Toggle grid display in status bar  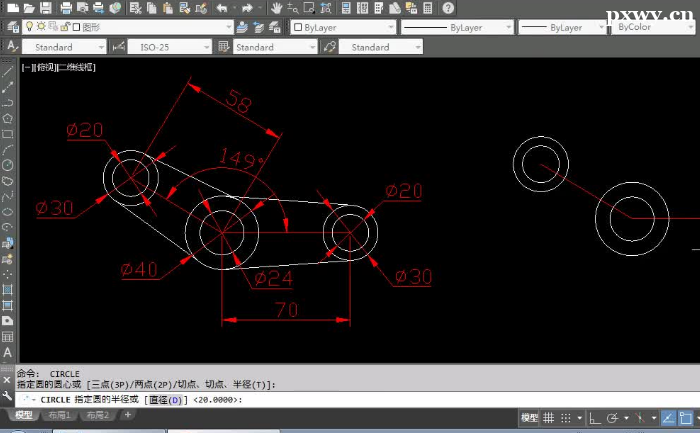pyautogui.click(x=548, y=417)
